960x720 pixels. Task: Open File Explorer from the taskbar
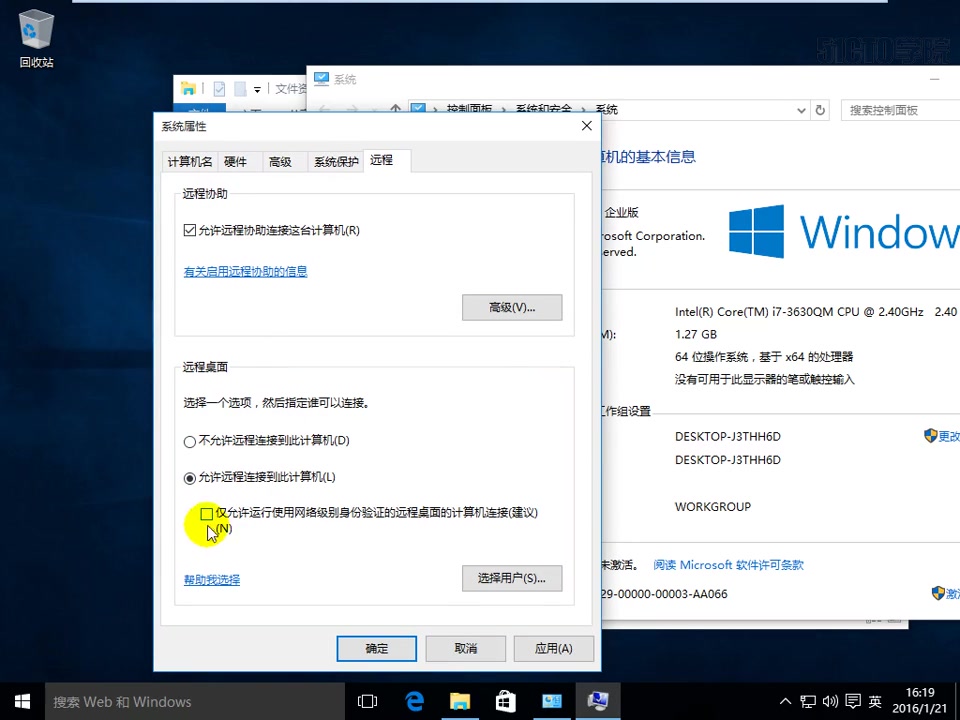460,702
